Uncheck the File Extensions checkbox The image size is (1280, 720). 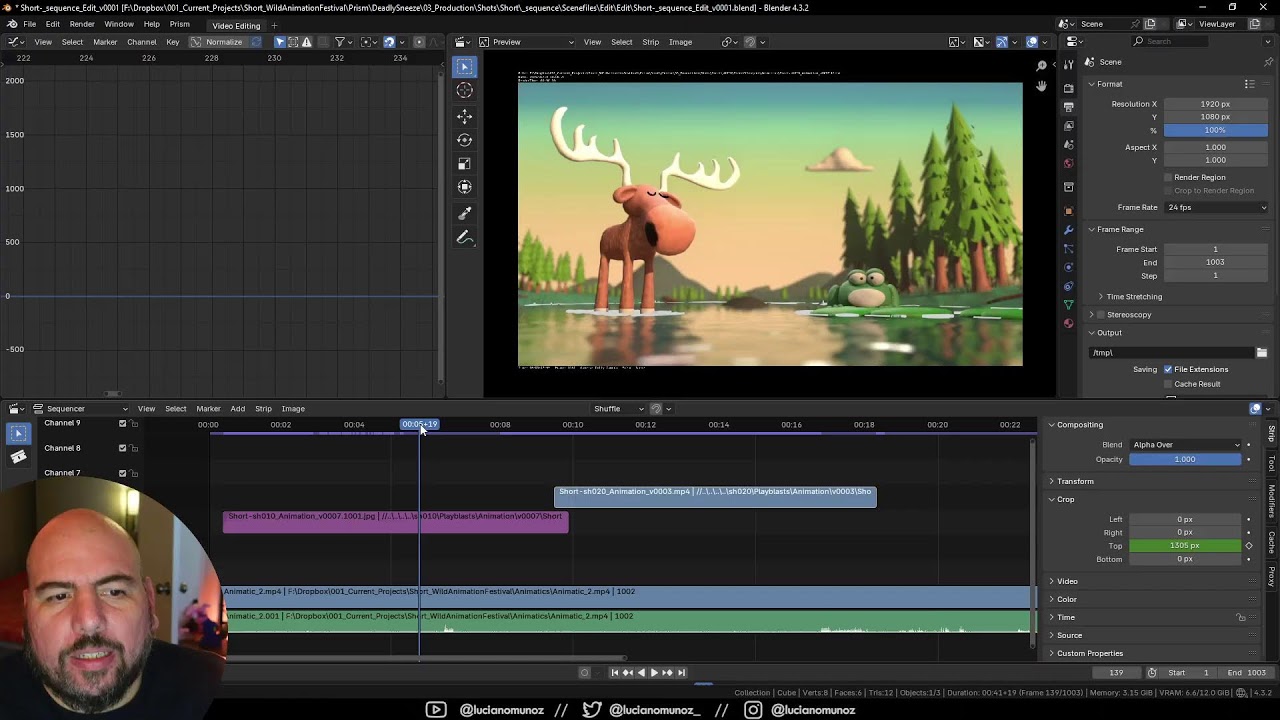1168,369
